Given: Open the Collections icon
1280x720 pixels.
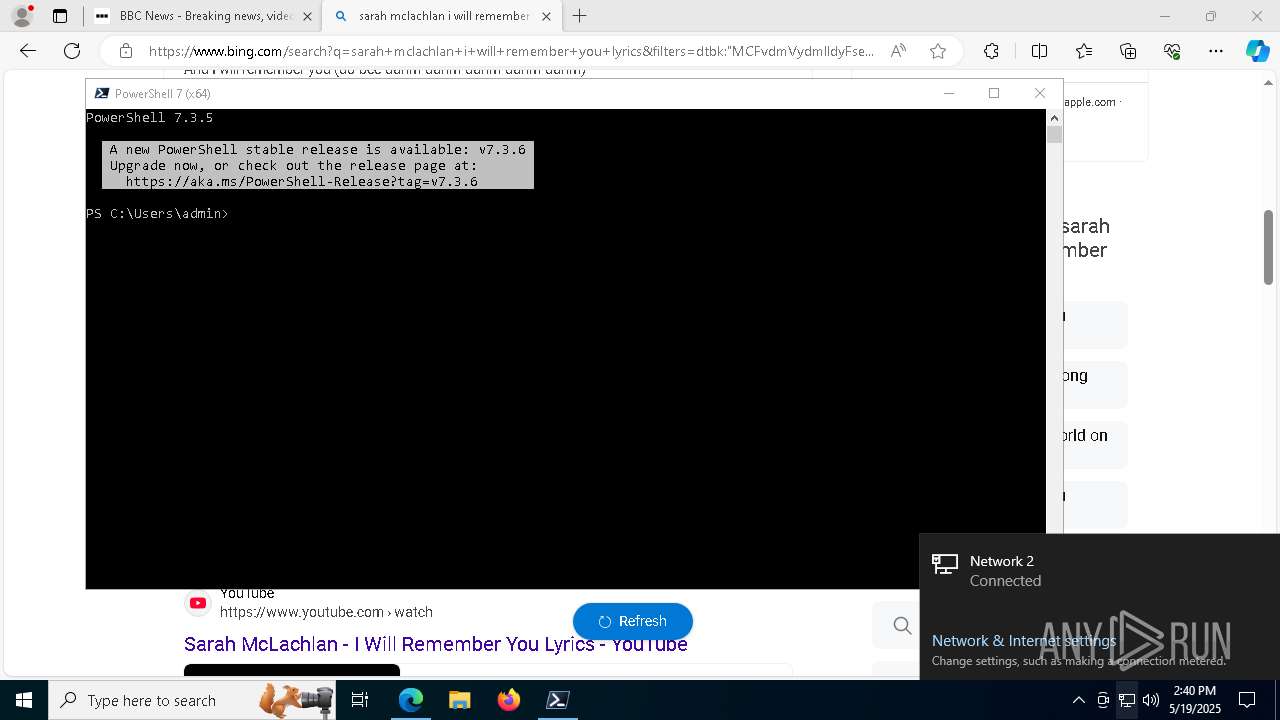Looking at the screenshot, I should (x=1128, y=51).
